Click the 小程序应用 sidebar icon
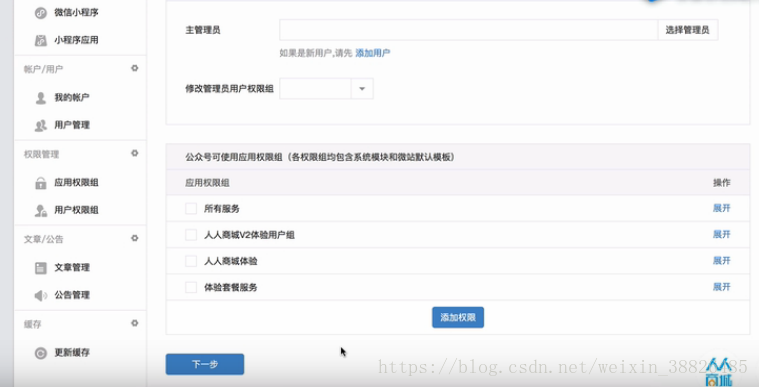The image size is (759, 387). tap(41, 40)
